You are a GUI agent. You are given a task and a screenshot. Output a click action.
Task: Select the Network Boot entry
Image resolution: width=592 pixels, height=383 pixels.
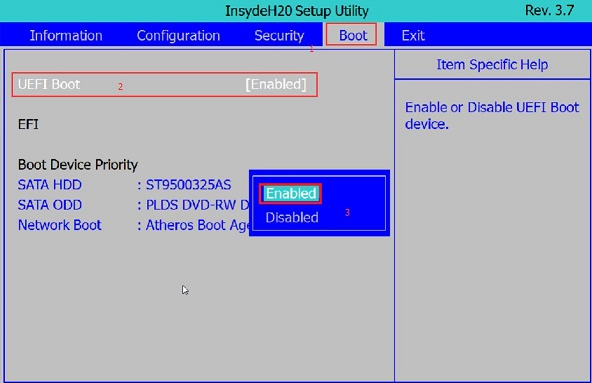tap(60, 225)
